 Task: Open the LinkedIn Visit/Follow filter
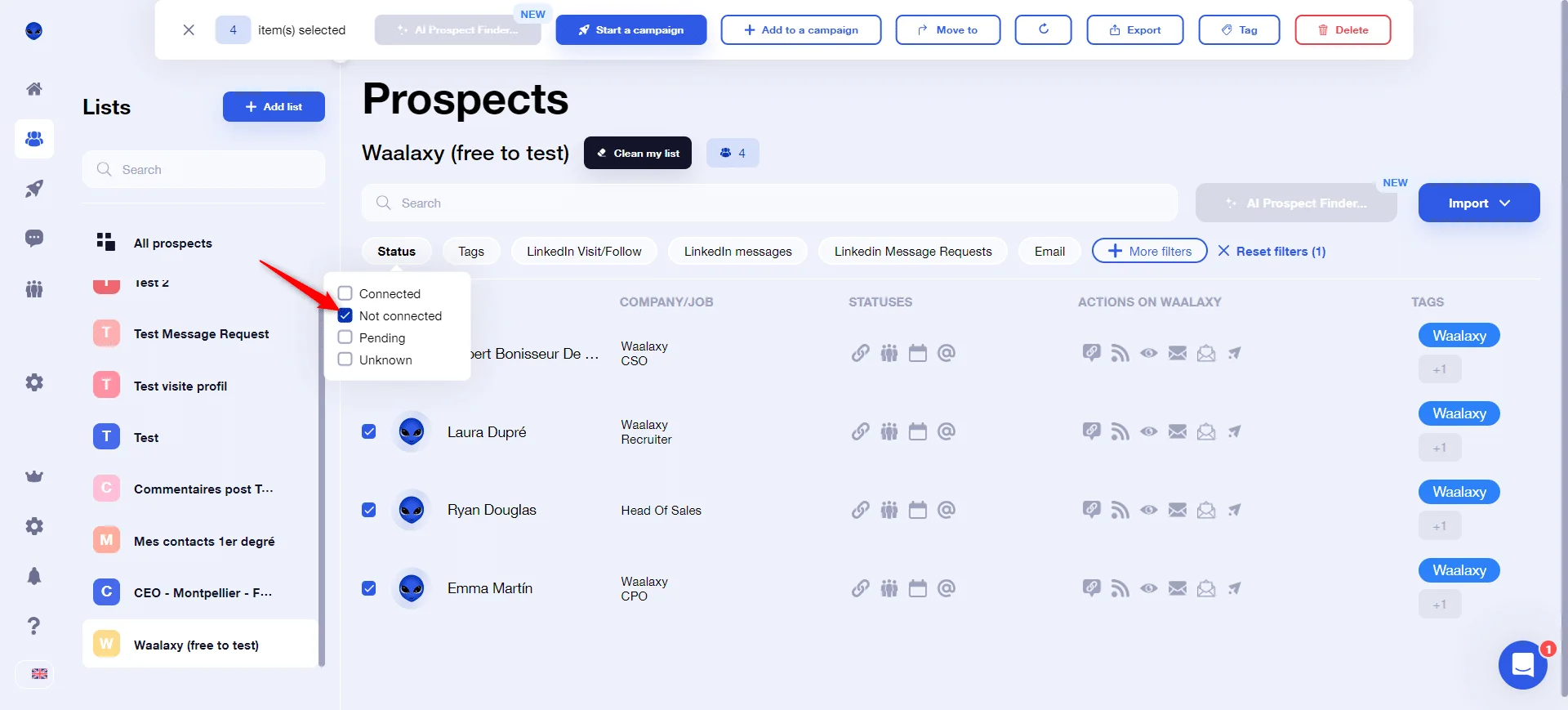(x=584, y=251)
